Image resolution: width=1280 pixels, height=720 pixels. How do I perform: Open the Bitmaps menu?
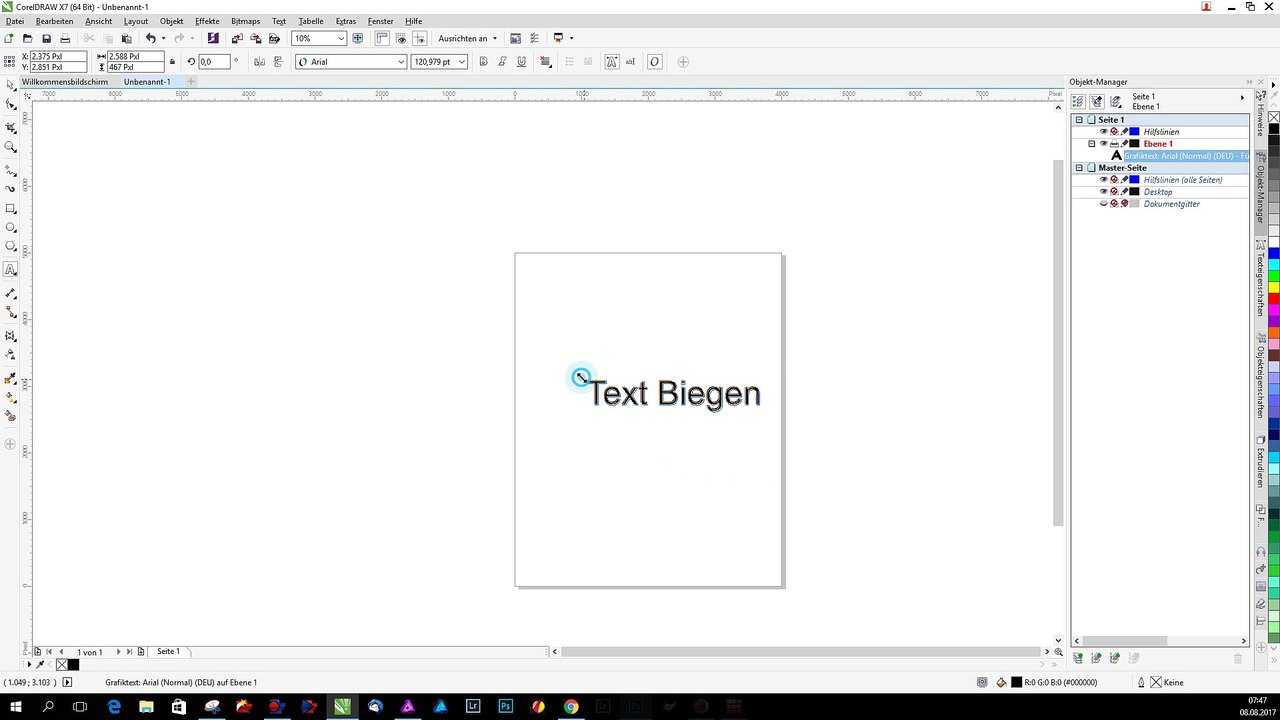pos(245,21)
